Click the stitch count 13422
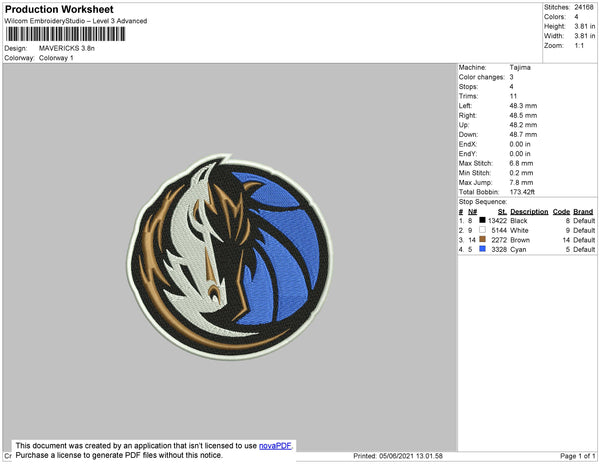The width and height of the screenshot is (600, 464). (x=497, y=221)
